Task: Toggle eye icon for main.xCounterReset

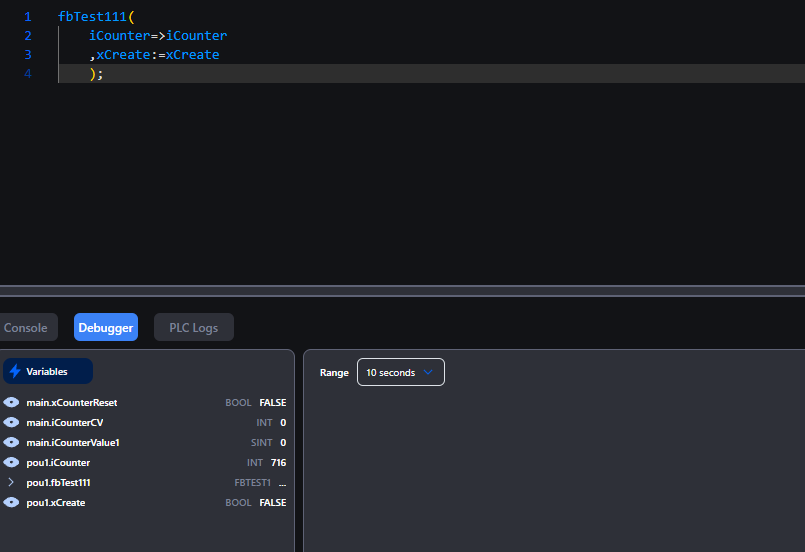Action: click(12, 402)
